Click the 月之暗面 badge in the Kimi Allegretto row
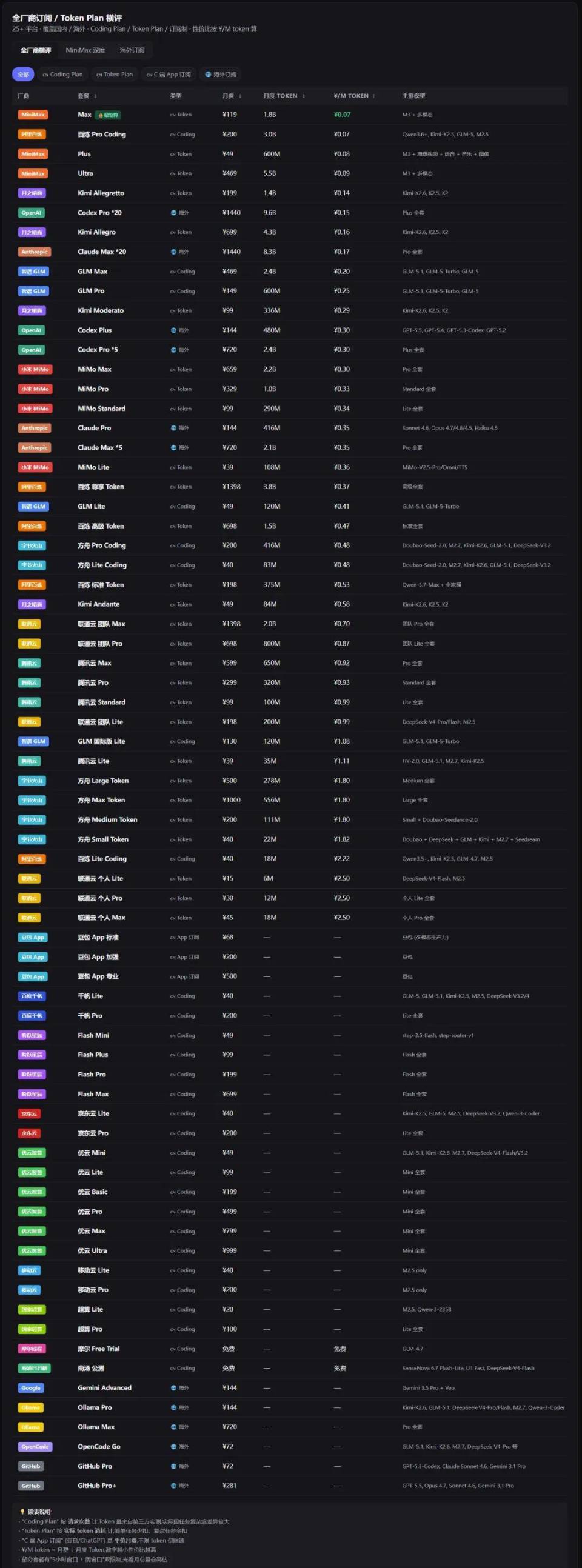 (32, 193)
